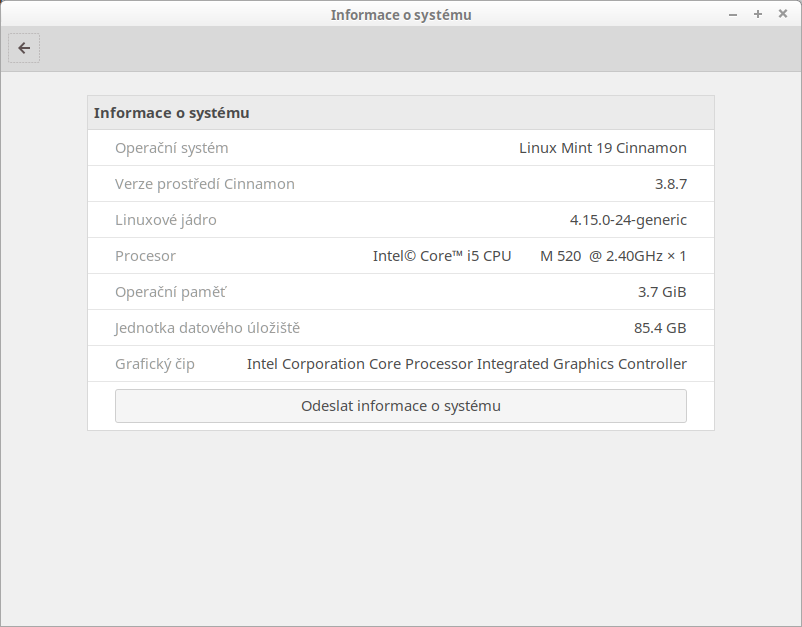Close the Informace o systému window
The height and width of the screenshot is (627, 802).
coord(783,14)
